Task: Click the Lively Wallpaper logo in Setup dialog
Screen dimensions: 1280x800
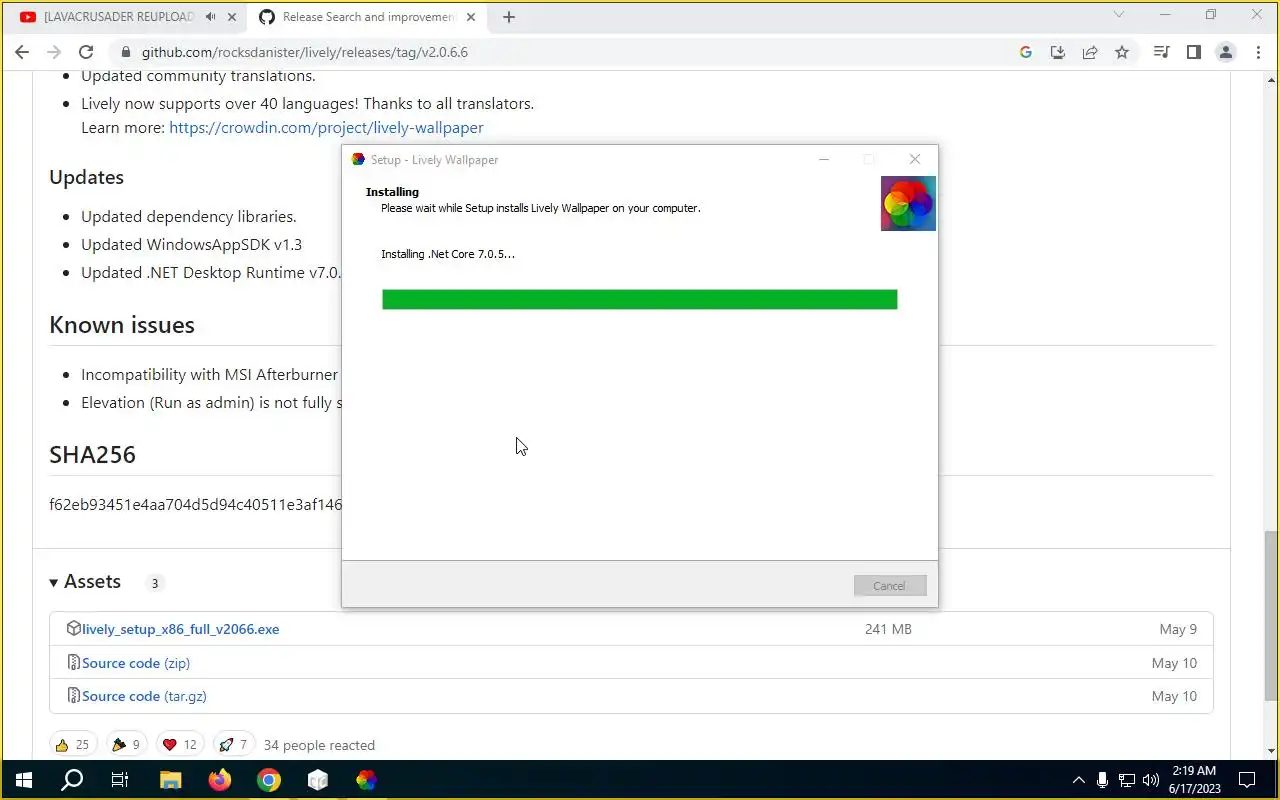Action: coord(908,204)
